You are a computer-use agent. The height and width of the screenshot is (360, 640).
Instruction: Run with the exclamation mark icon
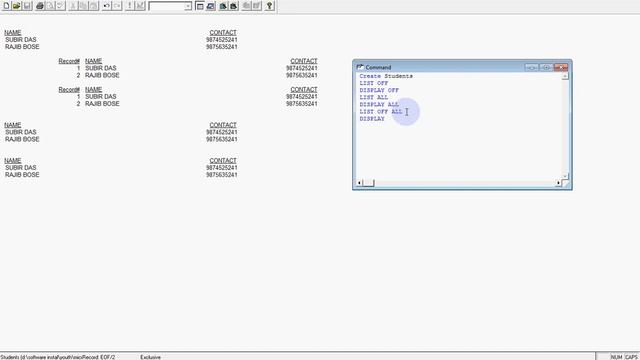coord(130,6)
